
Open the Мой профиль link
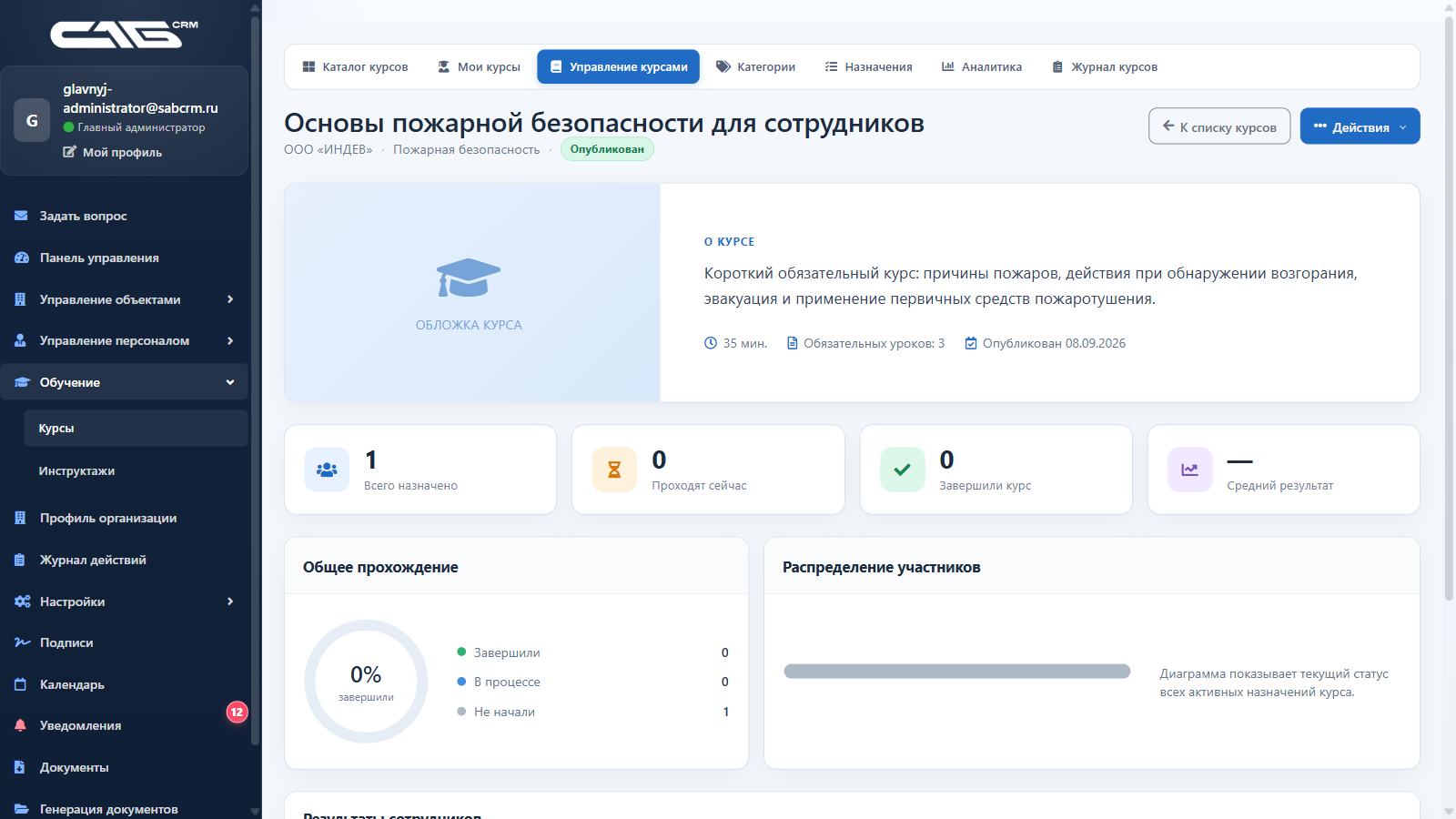[x=113, y=152]
